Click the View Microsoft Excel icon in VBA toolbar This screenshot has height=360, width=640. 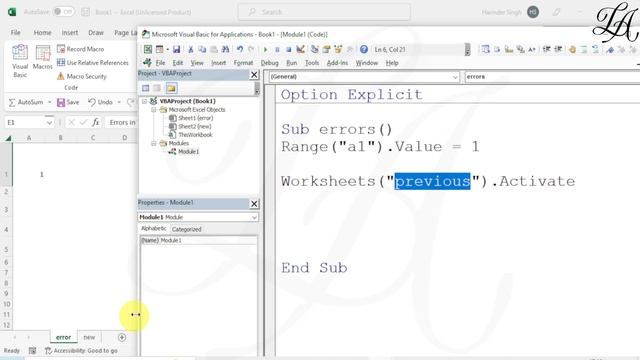tap(148, 49)
